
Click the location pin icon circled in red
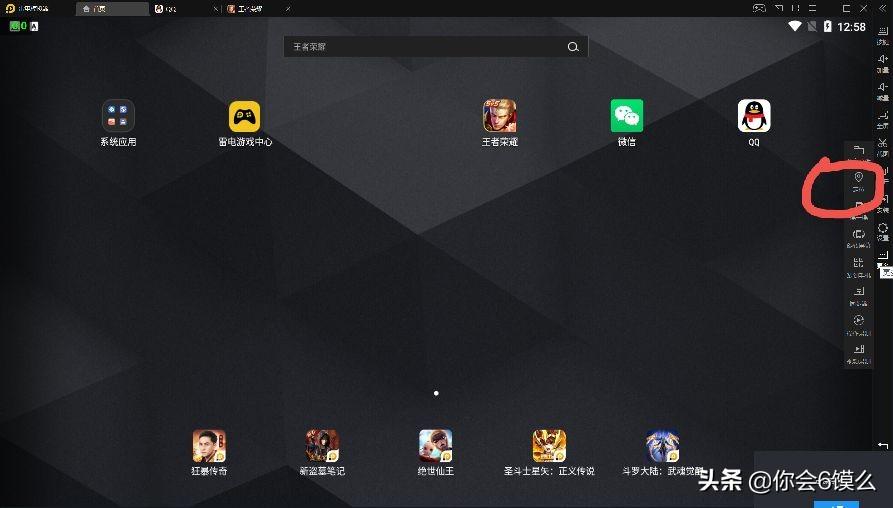click(x=858, y=178)
